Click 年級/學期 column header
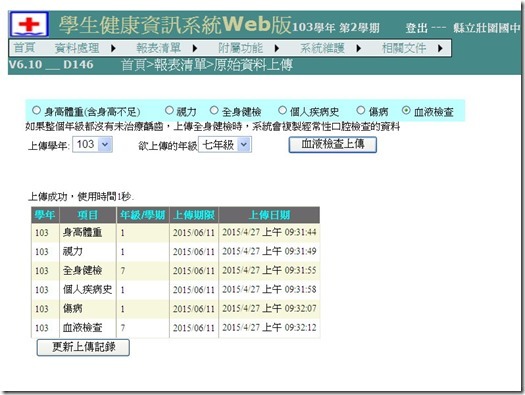This screenshot has width=525, height=395. (x=143, y=215)
